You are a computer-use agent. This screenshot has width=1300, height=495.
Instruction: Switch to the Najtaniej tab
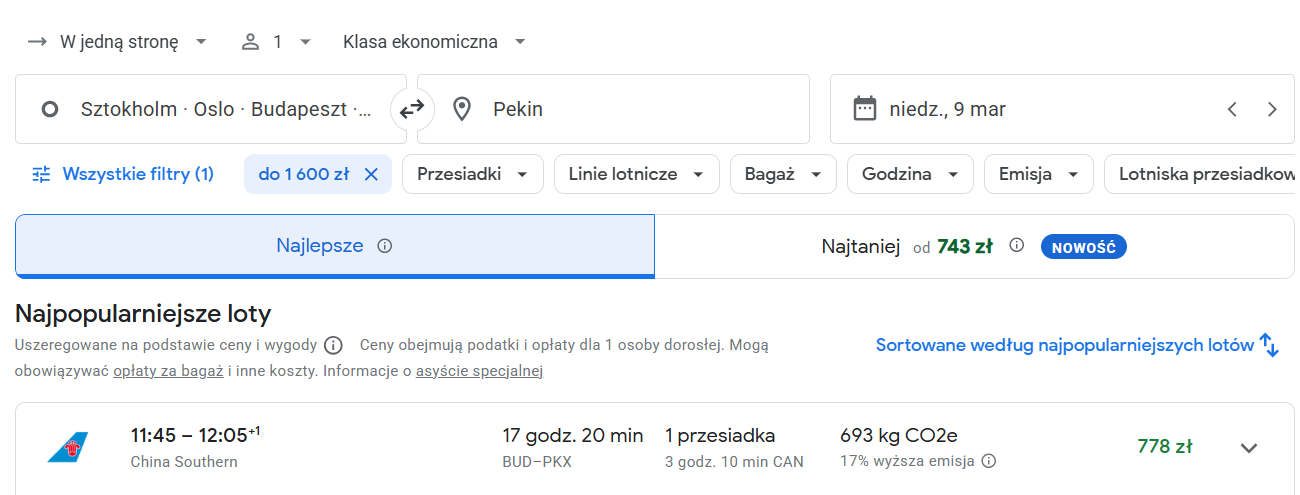974,246
